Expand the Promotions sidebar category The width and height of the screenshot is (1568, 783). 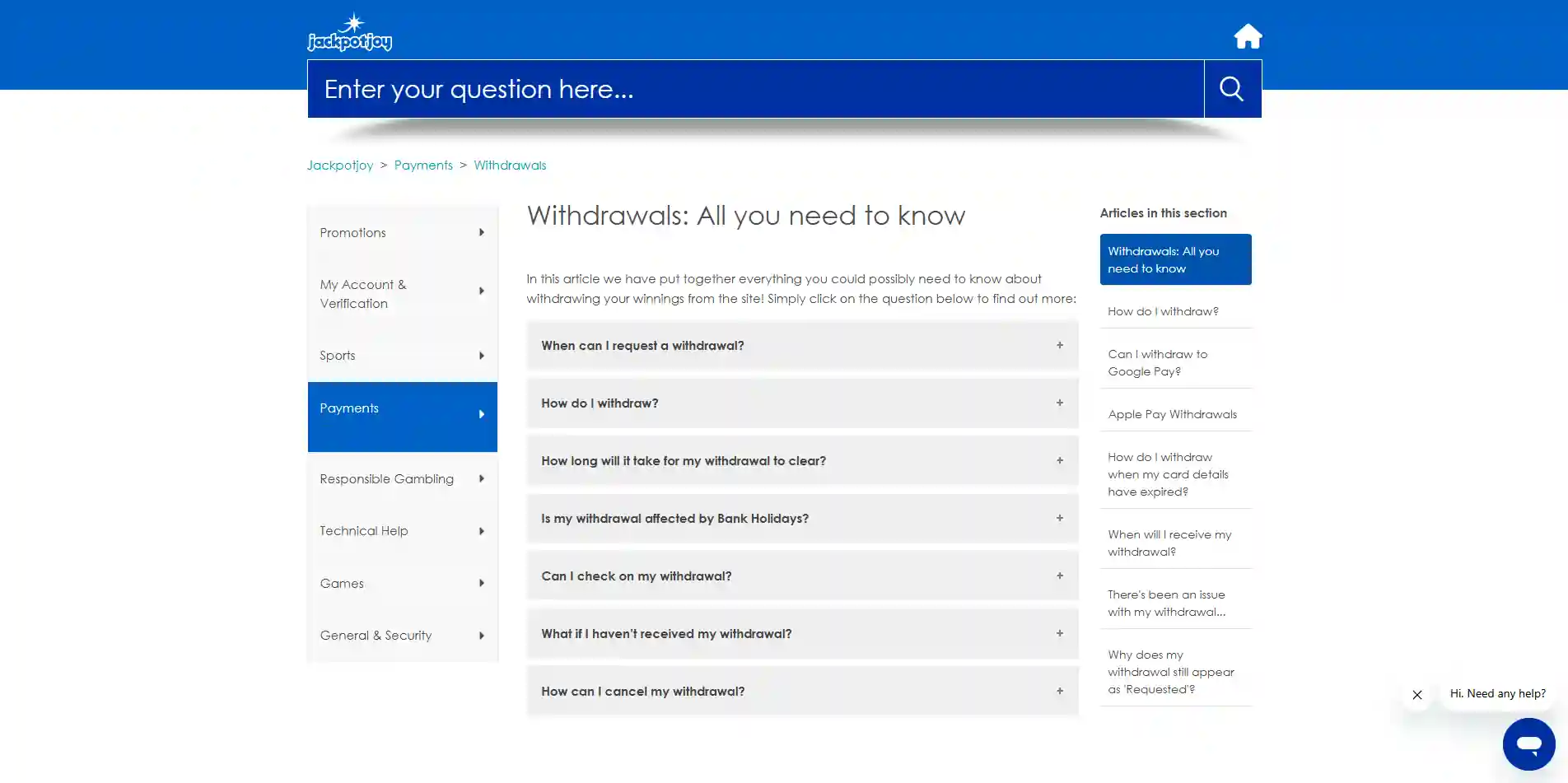click(403, 233)
